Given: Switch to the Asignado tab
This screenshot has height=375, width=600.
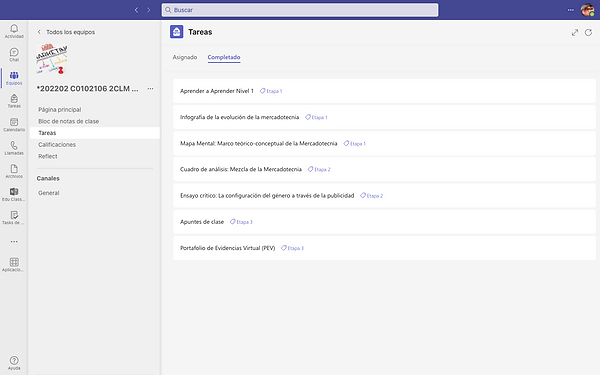Looking at the screenshot, I should coord(185,57).
